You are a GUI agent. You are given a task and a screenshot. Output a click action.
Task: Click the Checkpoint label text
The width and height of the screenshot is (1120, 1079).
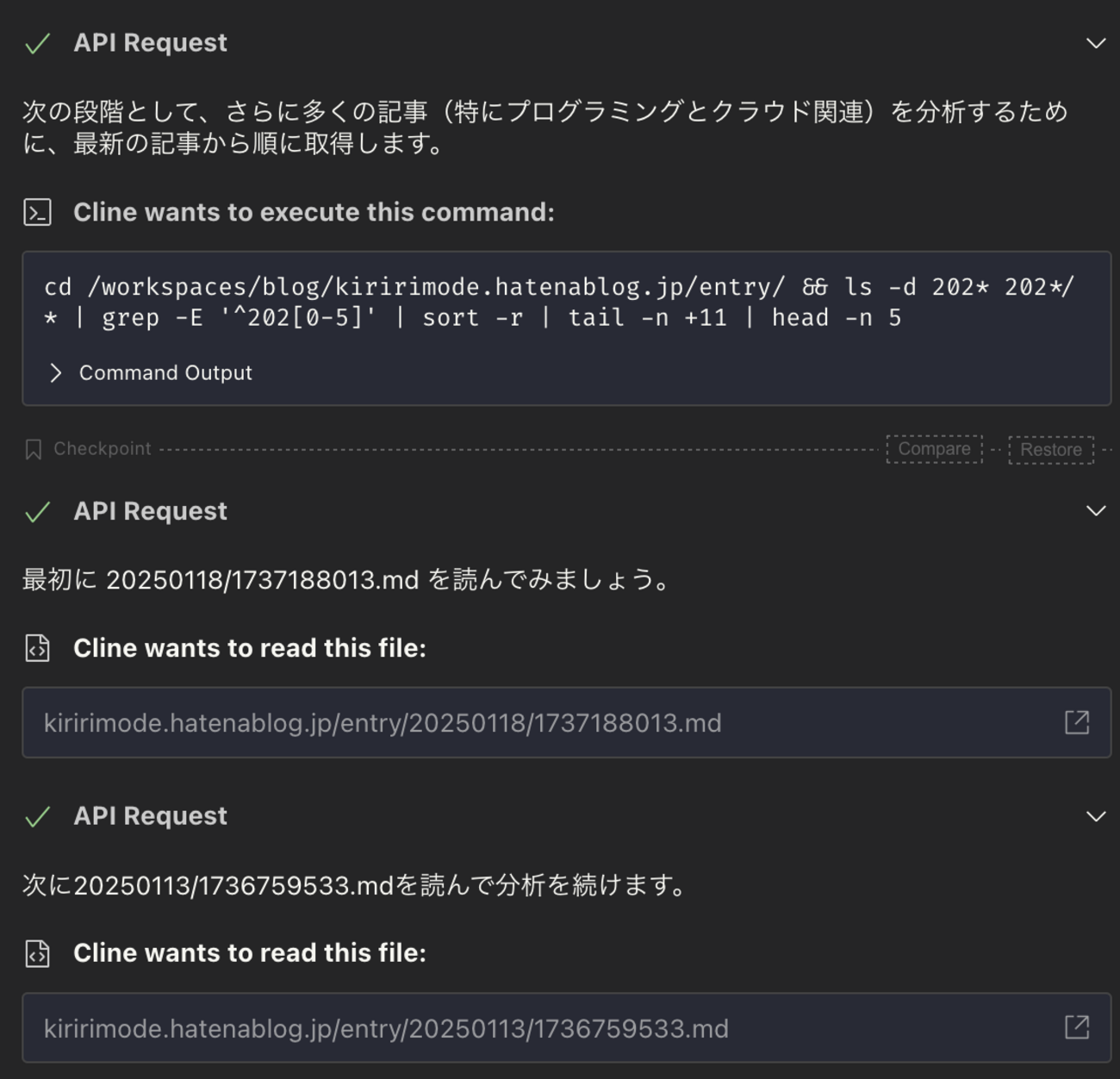pyautogui.click(x=102, y=449)
